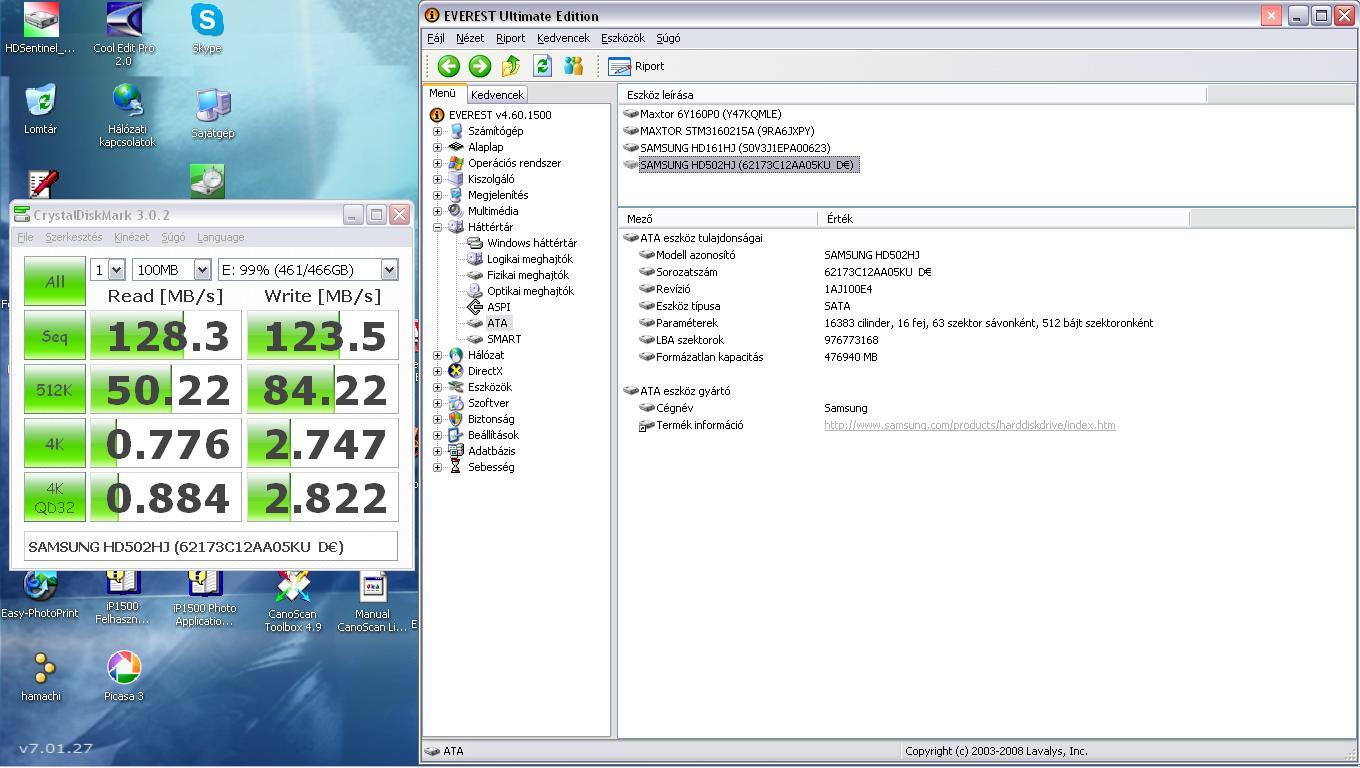
Task: Select the Sebesség tree item
Action: click(490, 467)
